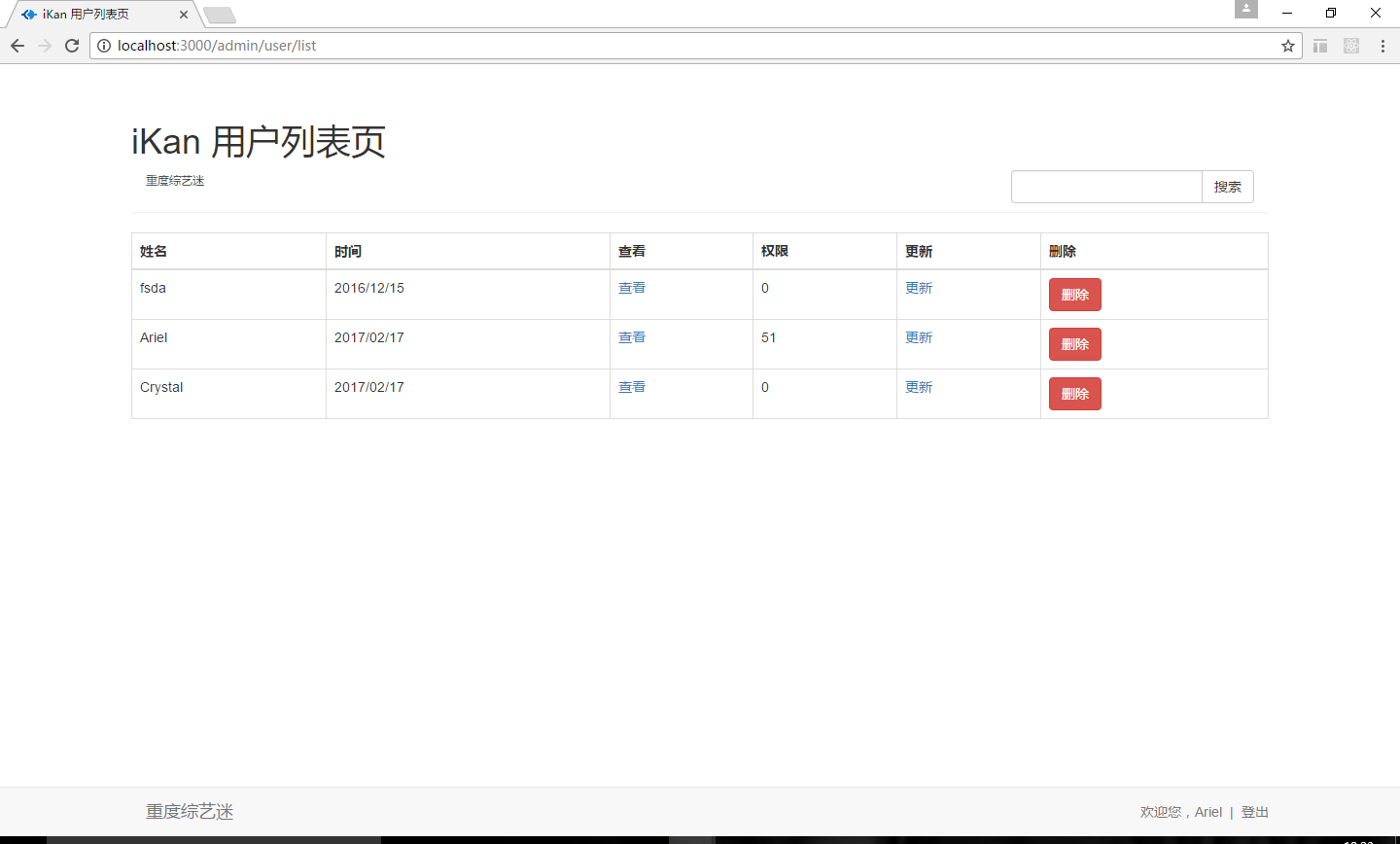
Task: Click the 欢迎您，Ariel greeting text
Action: tap(1181, 812)
